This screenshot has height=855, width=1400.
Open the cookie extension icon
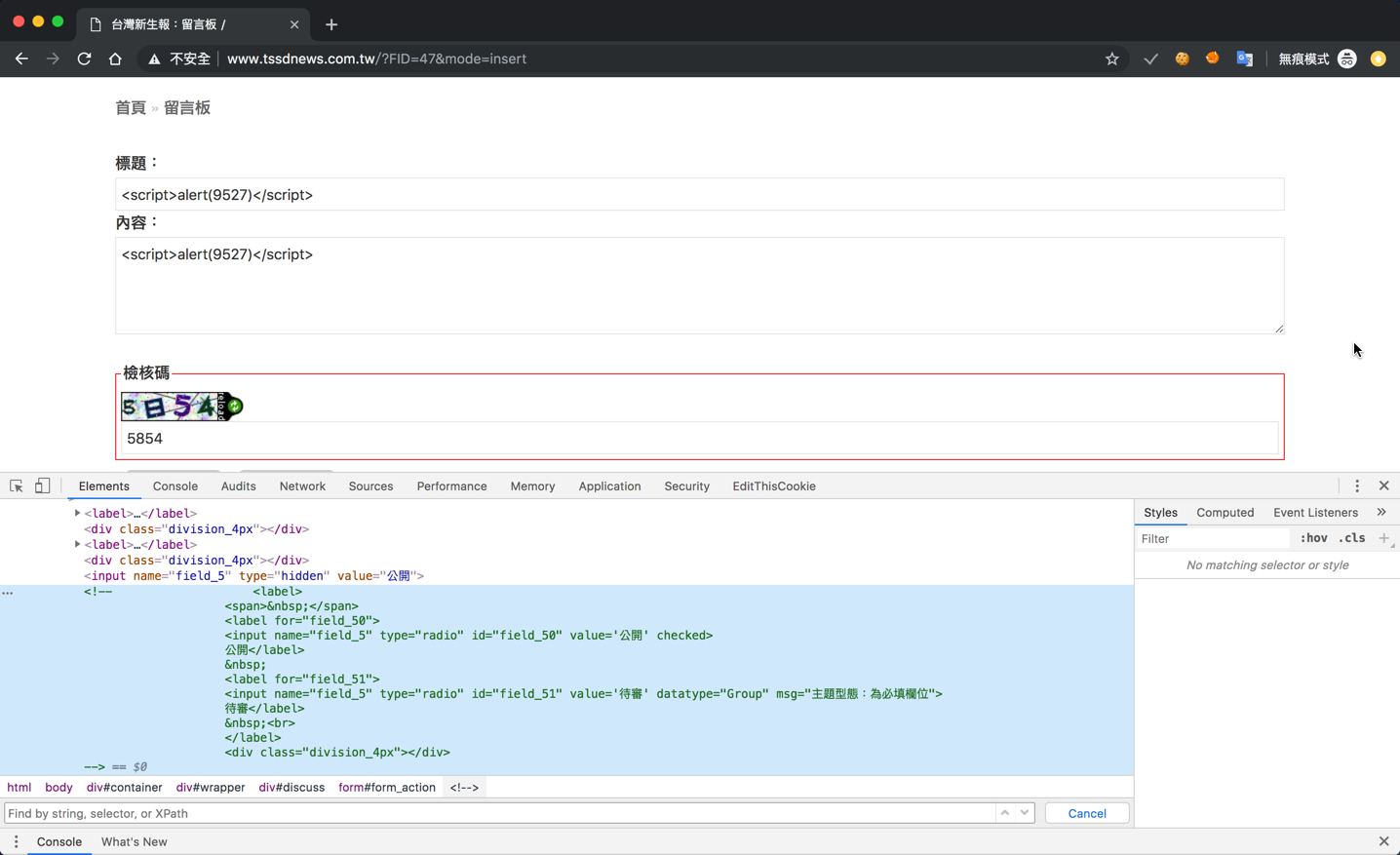1182,58
